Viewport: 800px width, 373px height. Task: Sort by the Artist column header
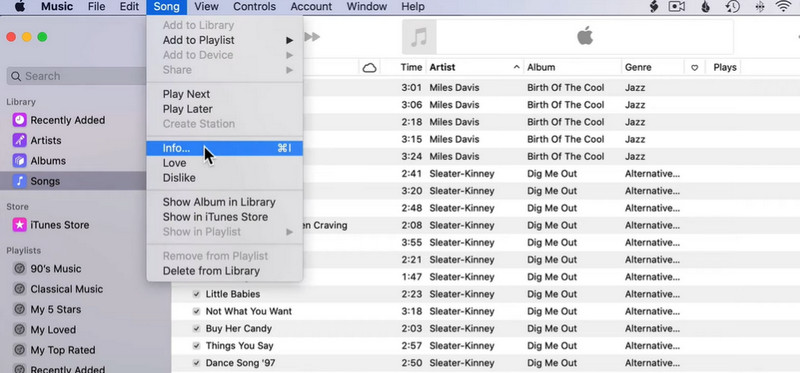[x=474, y=67]
